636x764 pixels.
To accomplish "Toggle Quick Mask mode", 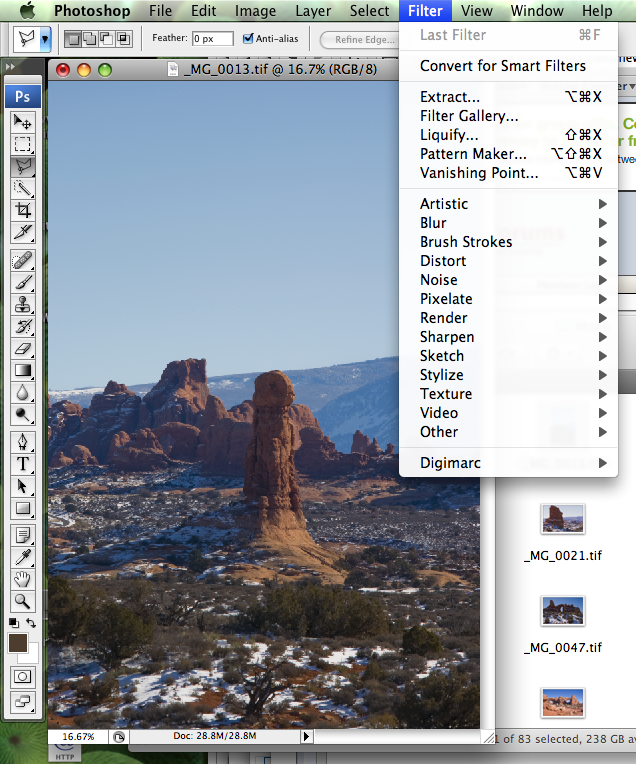I will [x=22, y=676].
